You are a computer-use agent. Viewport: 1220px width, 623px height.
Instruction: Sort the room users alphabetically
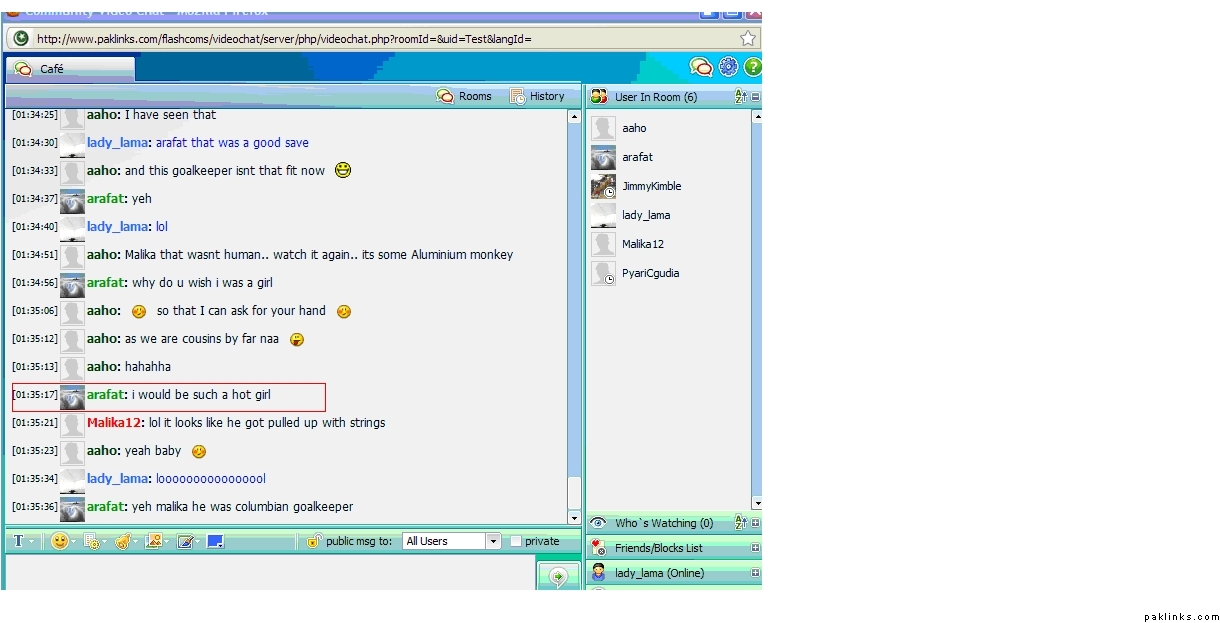pos(740,97)
